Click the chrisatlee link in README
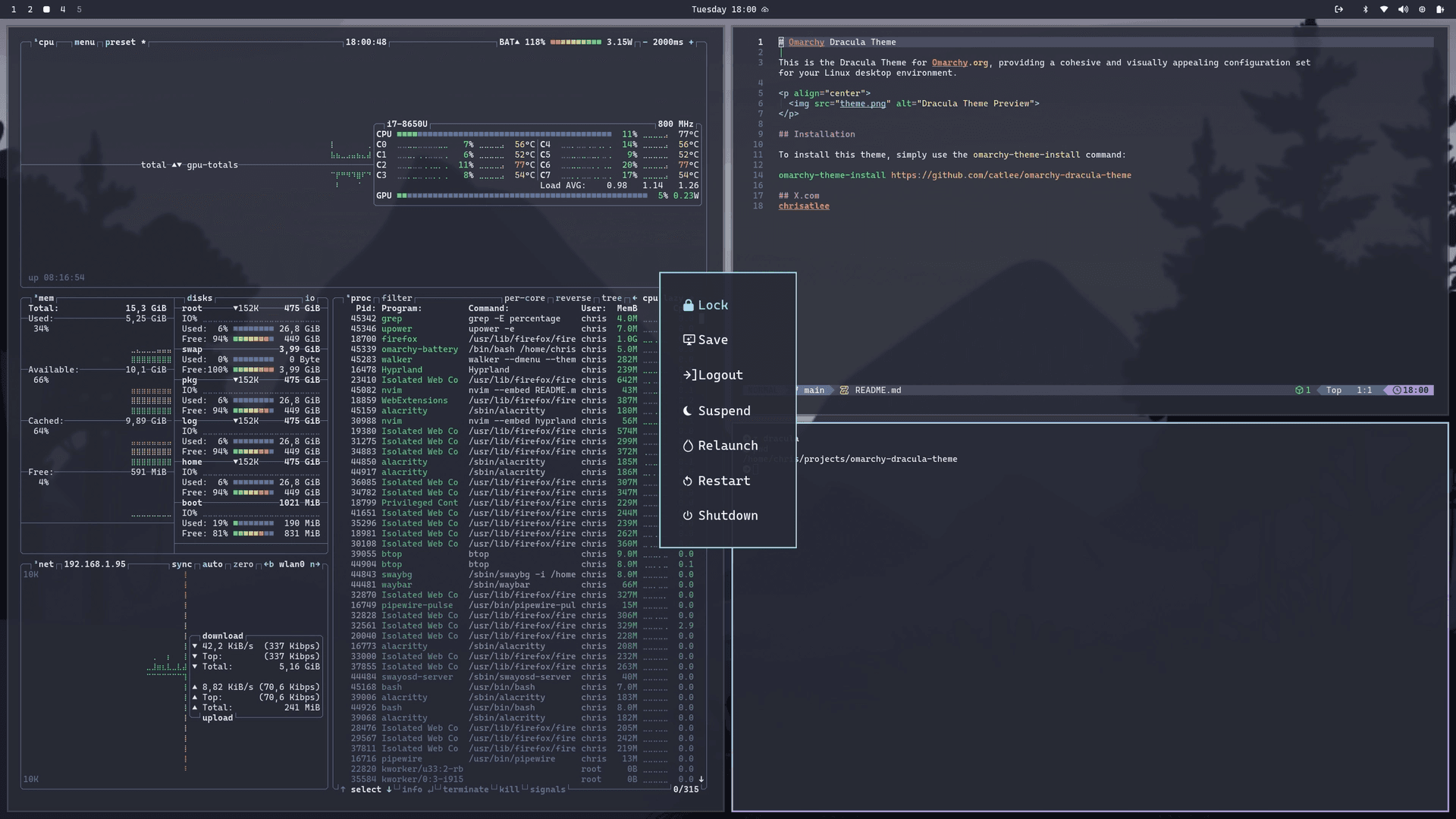Viewport: 1456px width, 819px height. [x=803, y=206]
